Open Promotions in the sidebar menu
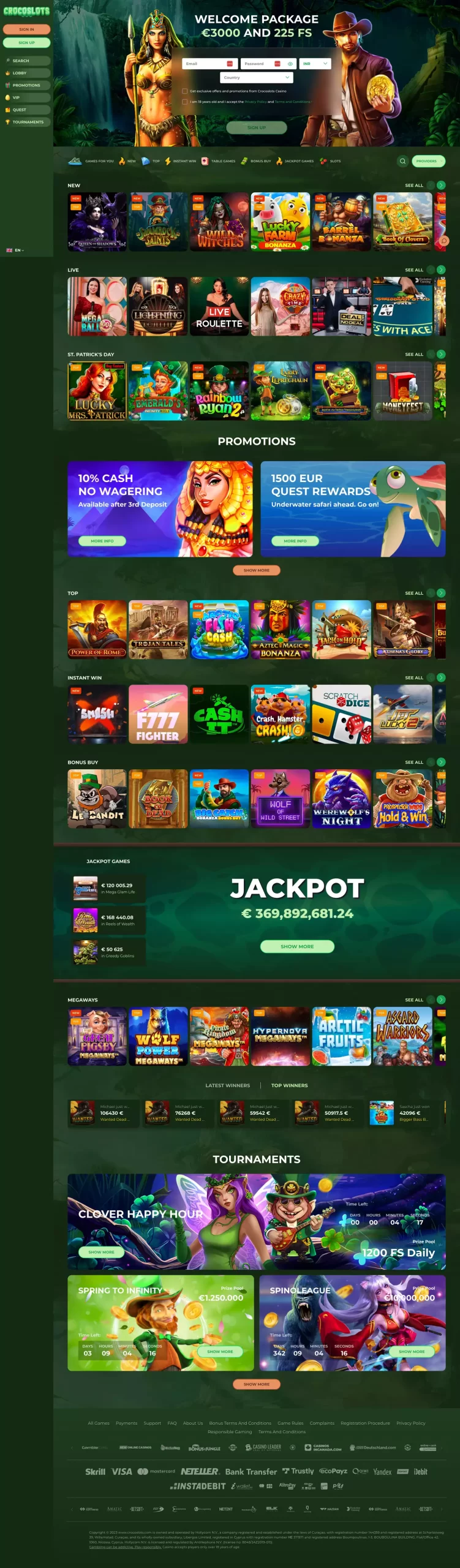The image size is (460, 1568). coord(26,85)
